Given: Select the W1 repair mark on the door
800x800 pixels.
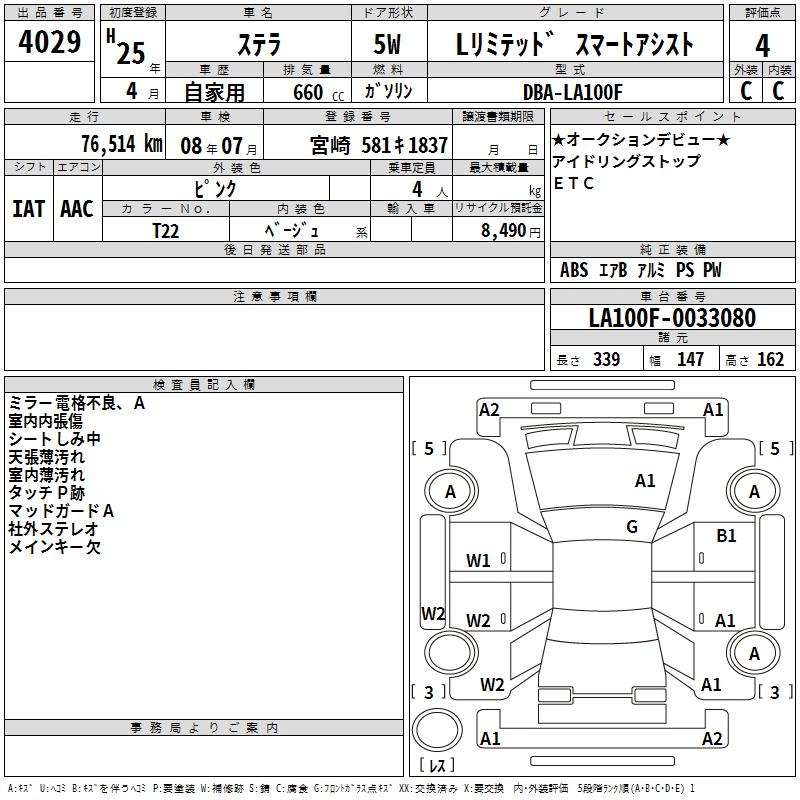Looking at the screenshot, I should point(478,561).
